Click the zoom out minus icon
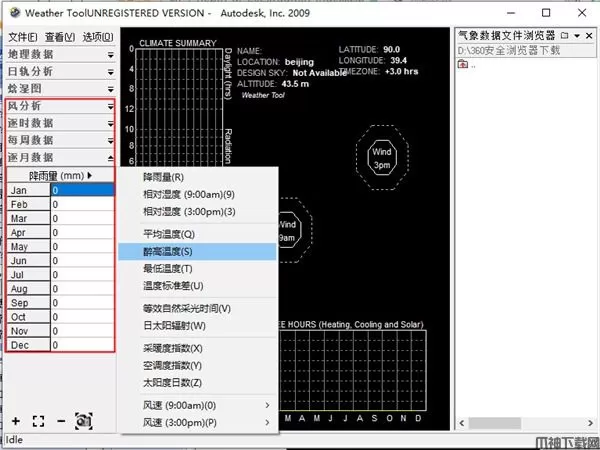The width and height of the screenshot is (600, 450). [x=61, y=421]
